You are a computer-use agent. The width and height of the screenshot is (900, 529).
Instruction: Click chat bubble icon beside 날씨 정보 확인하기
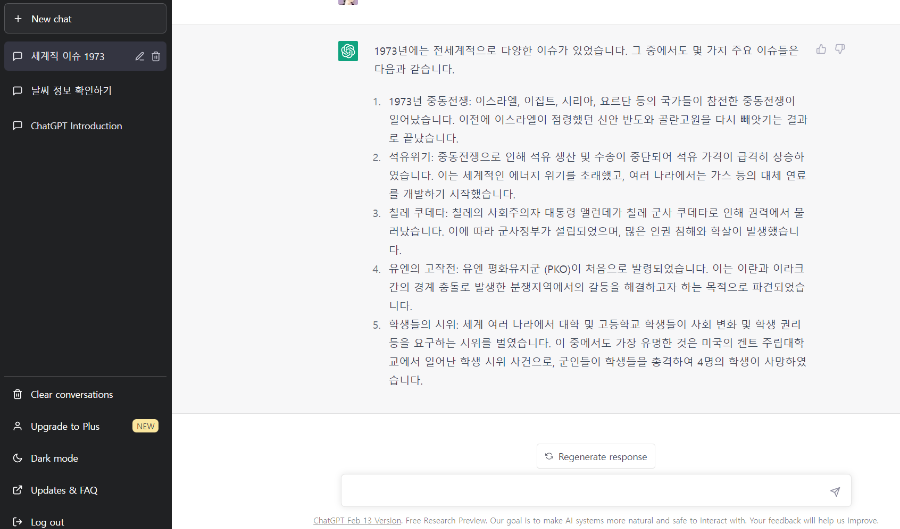[18, 90]
